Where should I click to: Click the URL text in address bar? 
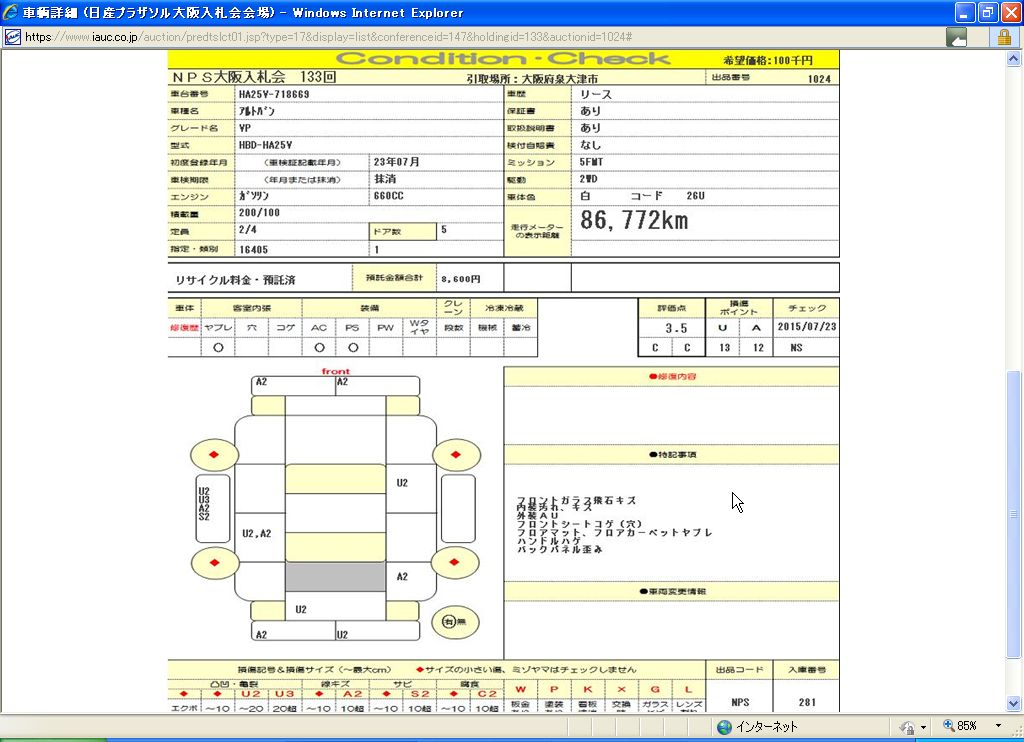click(328, 37)
